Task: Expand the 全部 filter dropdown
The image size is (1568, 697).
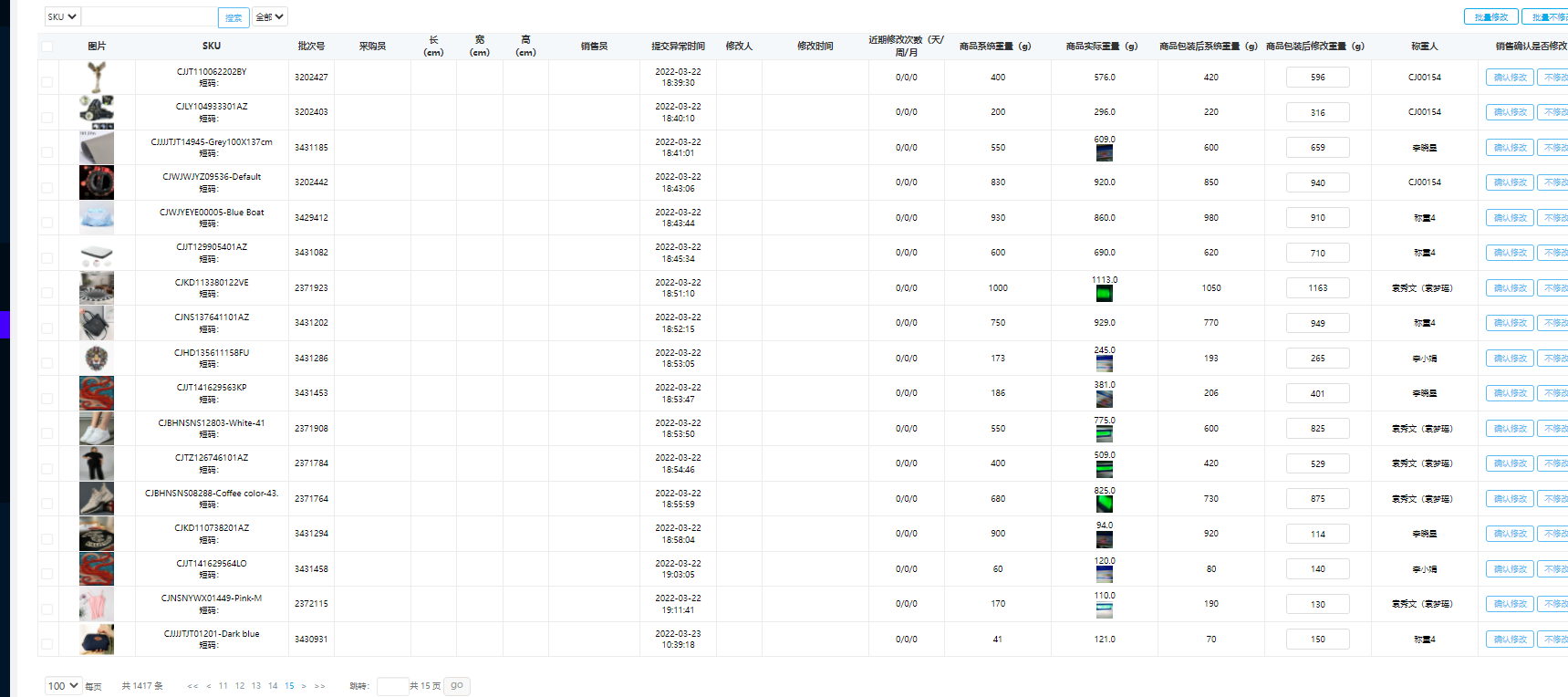Action: (269, 16)
